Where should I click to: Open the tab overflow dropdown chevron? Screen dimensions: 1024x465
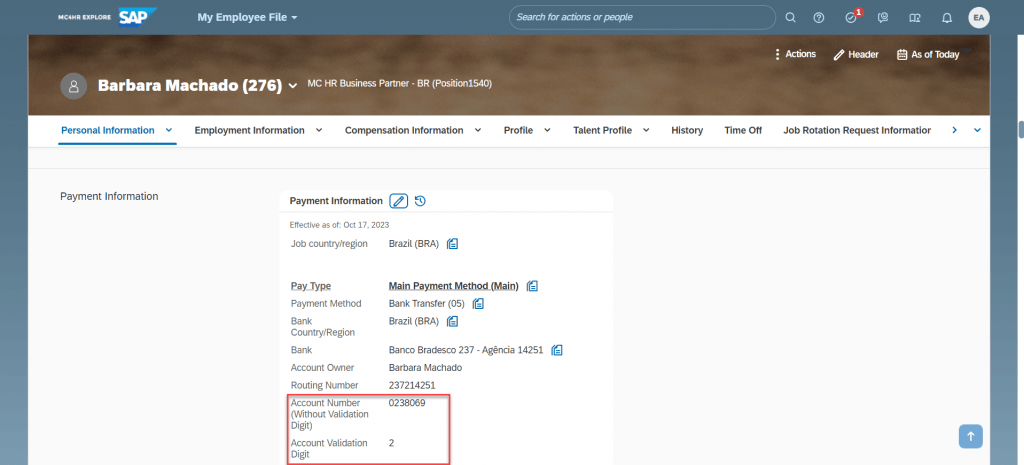pos(978,130)
